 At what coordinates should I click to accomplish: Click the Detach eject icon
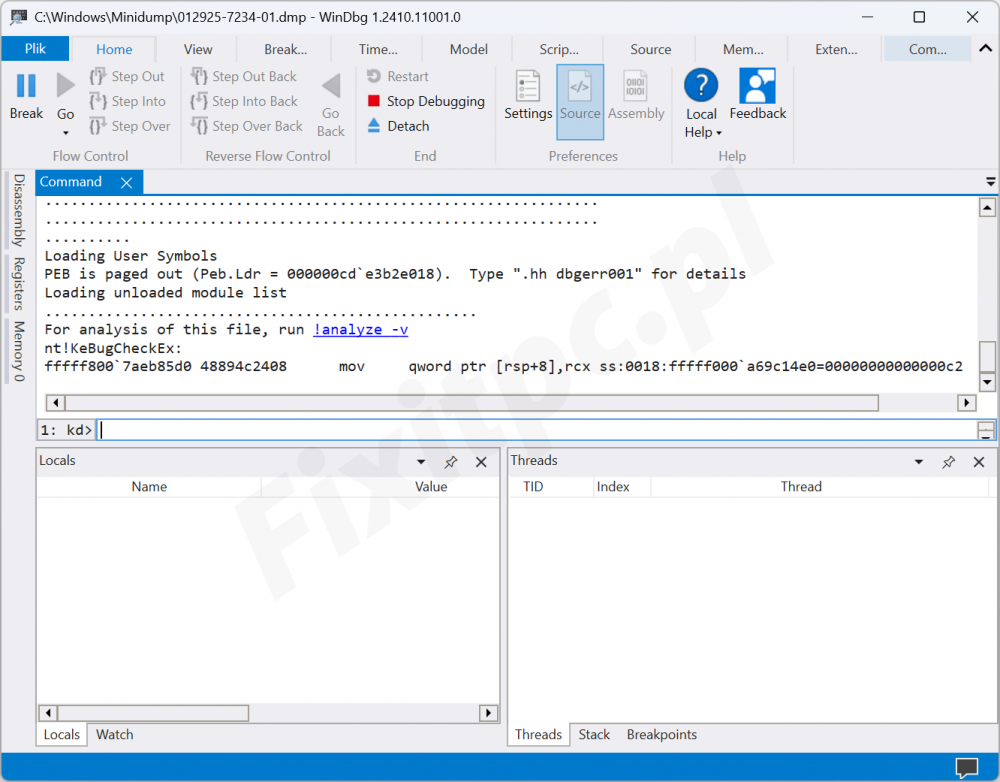coord(374,126)
